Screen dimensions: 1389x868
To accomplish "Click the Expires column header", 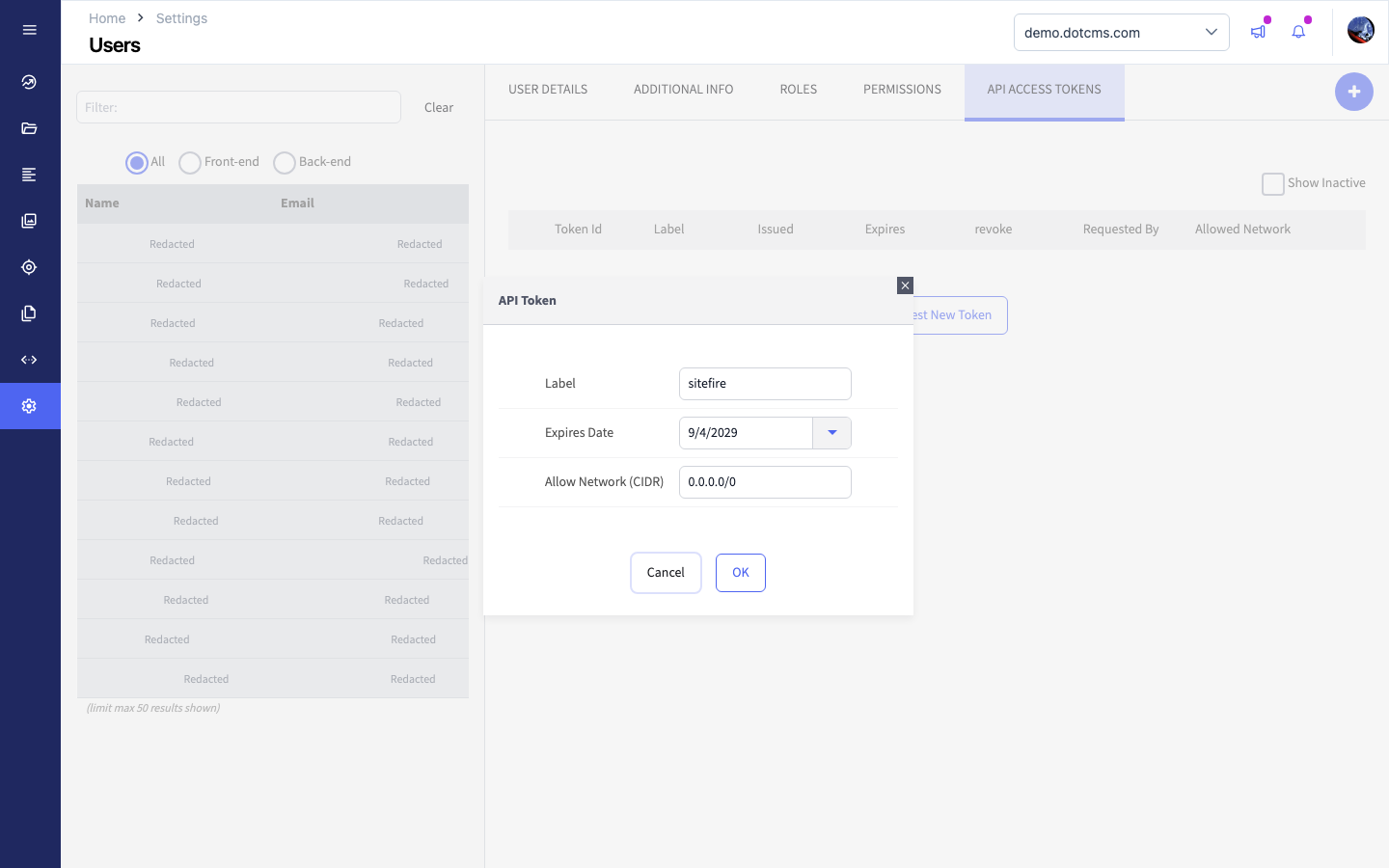I will [x=885, y=230].
